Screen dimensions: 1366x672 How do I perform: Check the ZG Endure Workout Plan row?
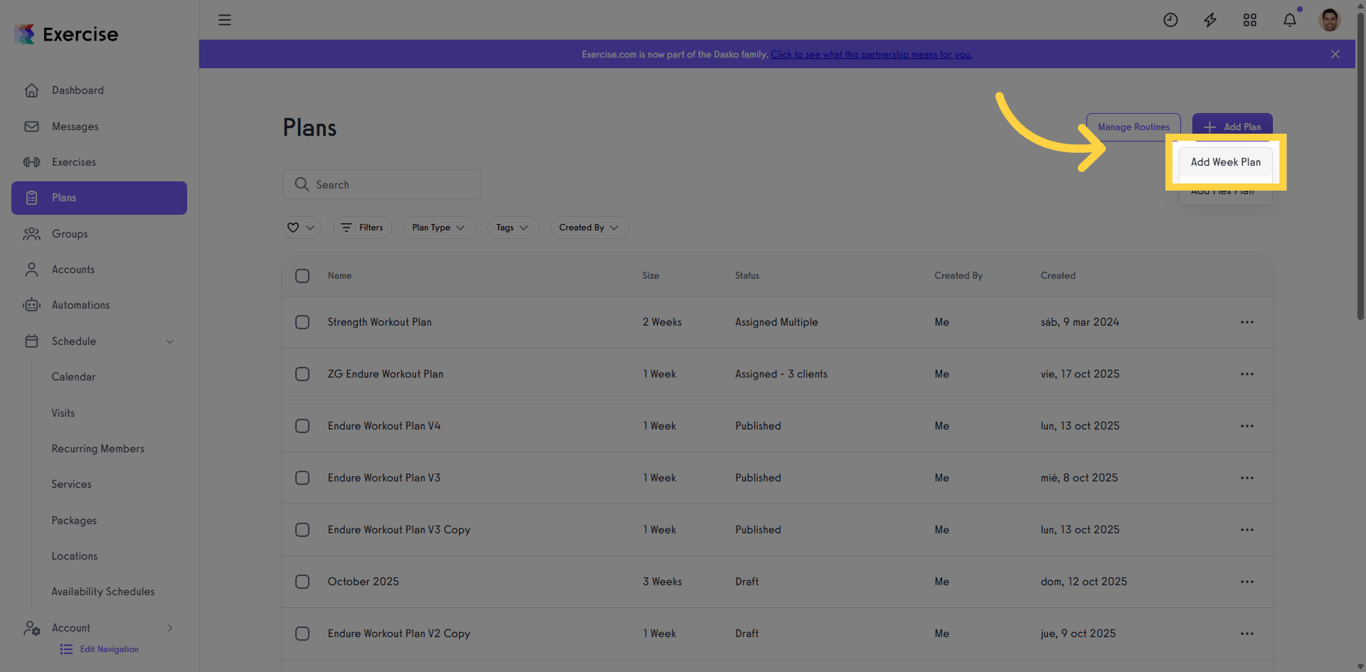(302, 374)
